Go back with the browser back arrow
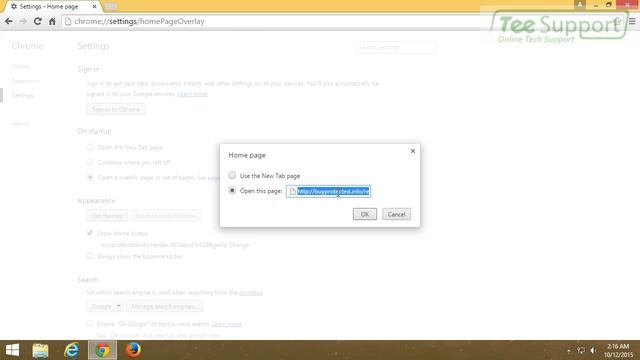The width and height of the screenshot is (640, 360). tap(9, 21)
